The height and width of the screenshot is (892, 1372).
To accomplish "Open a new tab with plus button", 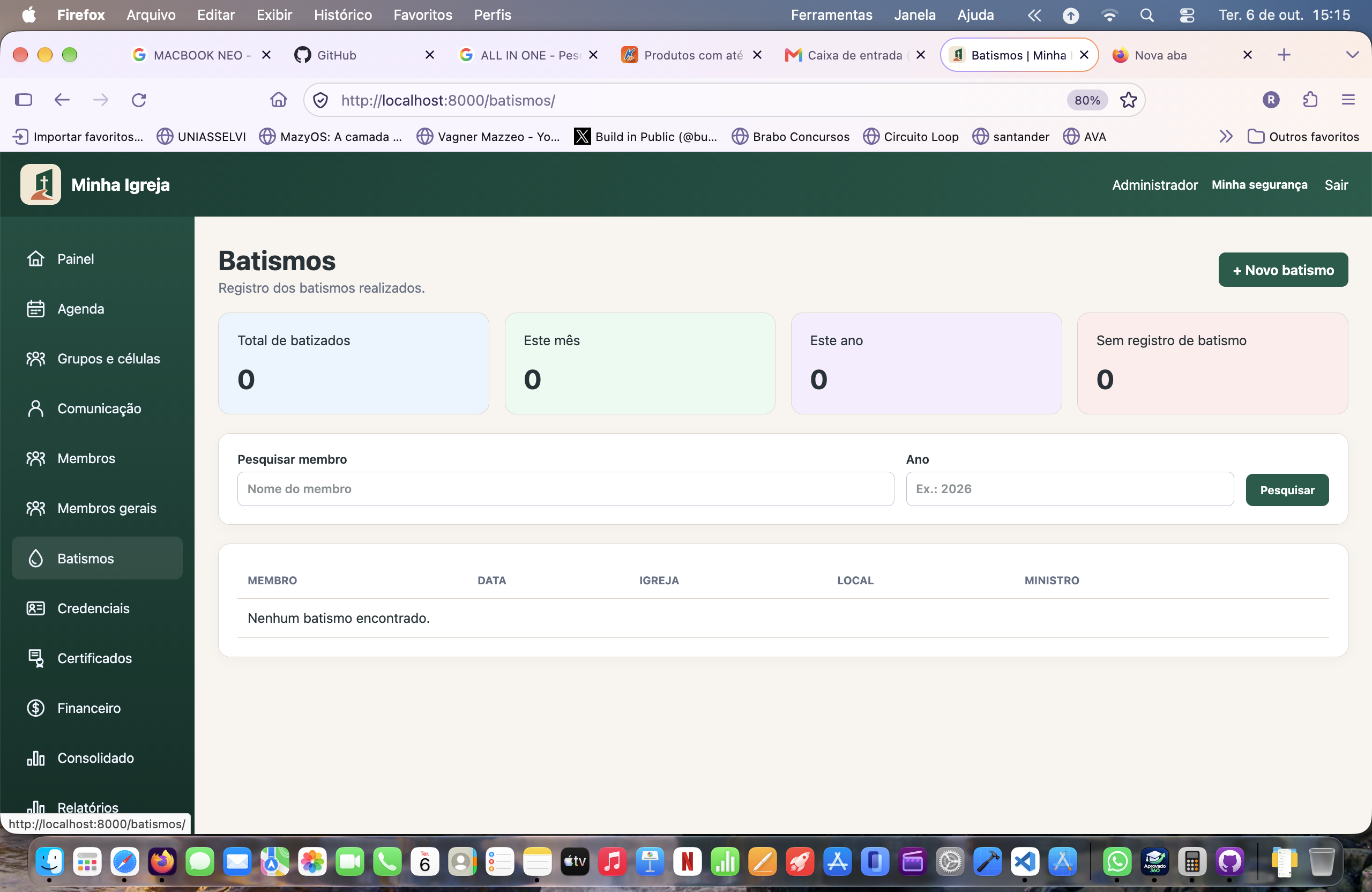I will pos(1284,55).
